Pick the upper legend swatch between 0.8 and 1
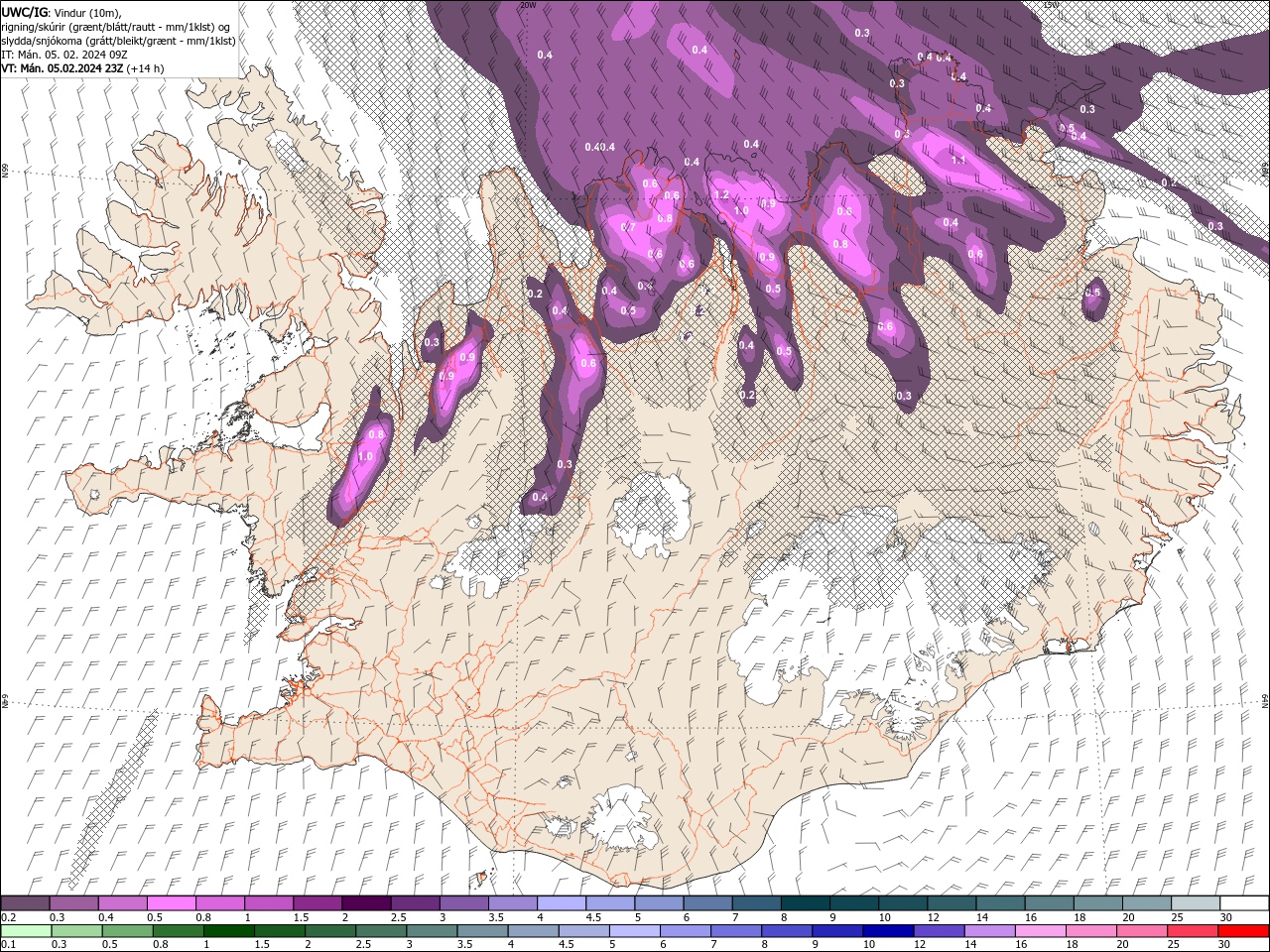 coord(220,903)
